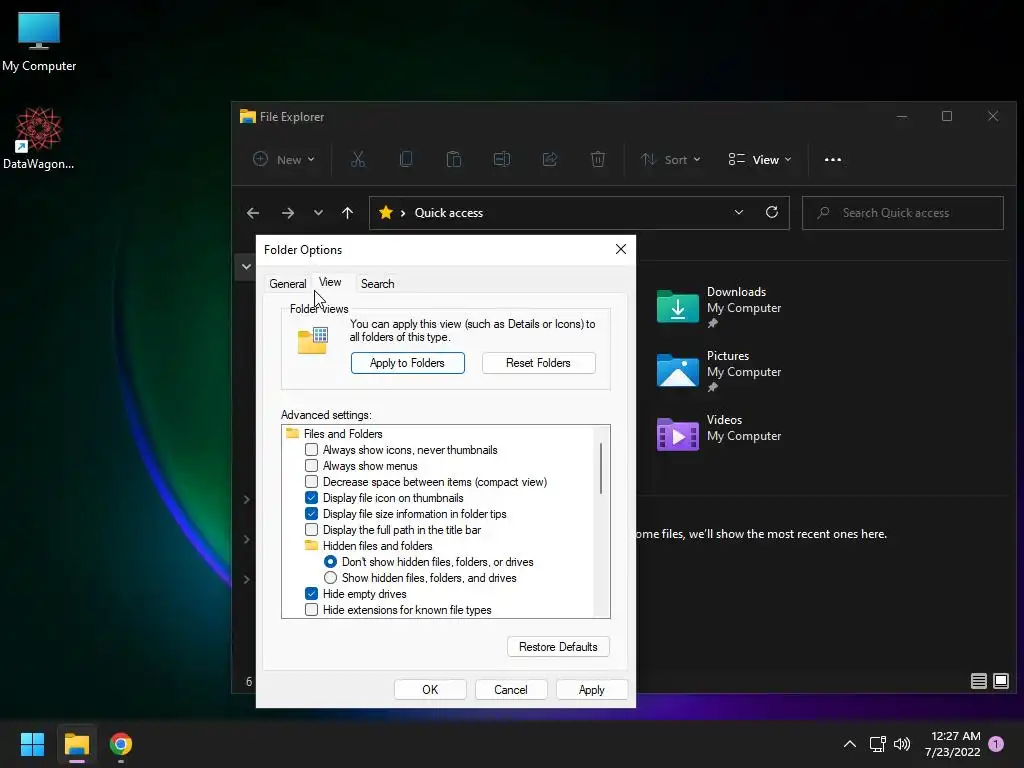Screen dimensions: 1024x768
Task: Select Show hidden files, folders, and drives
Action: 330,578
